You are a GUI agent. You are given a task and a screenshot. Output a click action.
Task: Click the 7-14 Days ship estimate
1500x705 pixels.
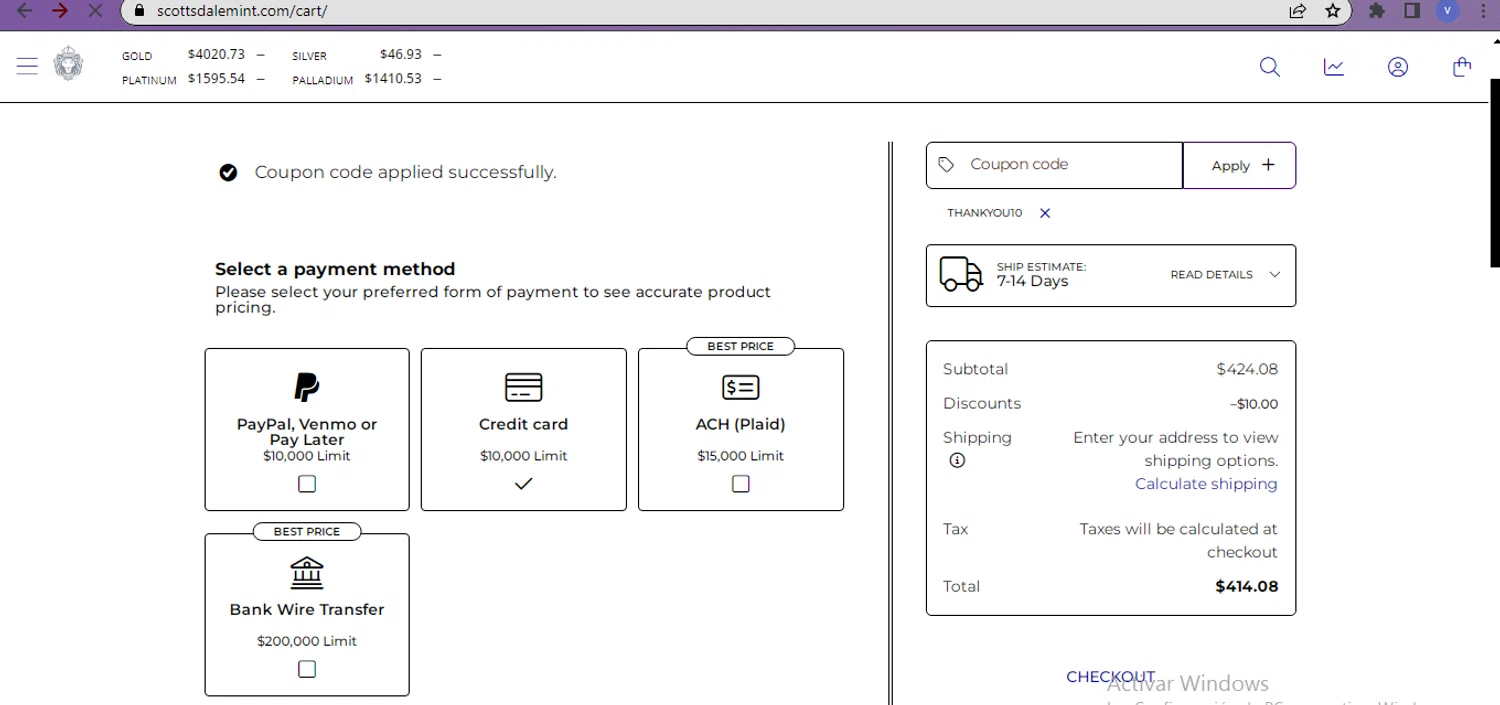[1032, 281]
